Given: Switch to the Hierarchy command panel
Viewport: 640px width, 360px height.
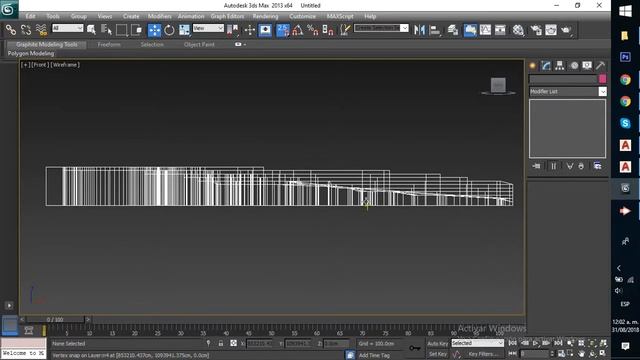Looking at the screenshot, I should tap(560, 66).
